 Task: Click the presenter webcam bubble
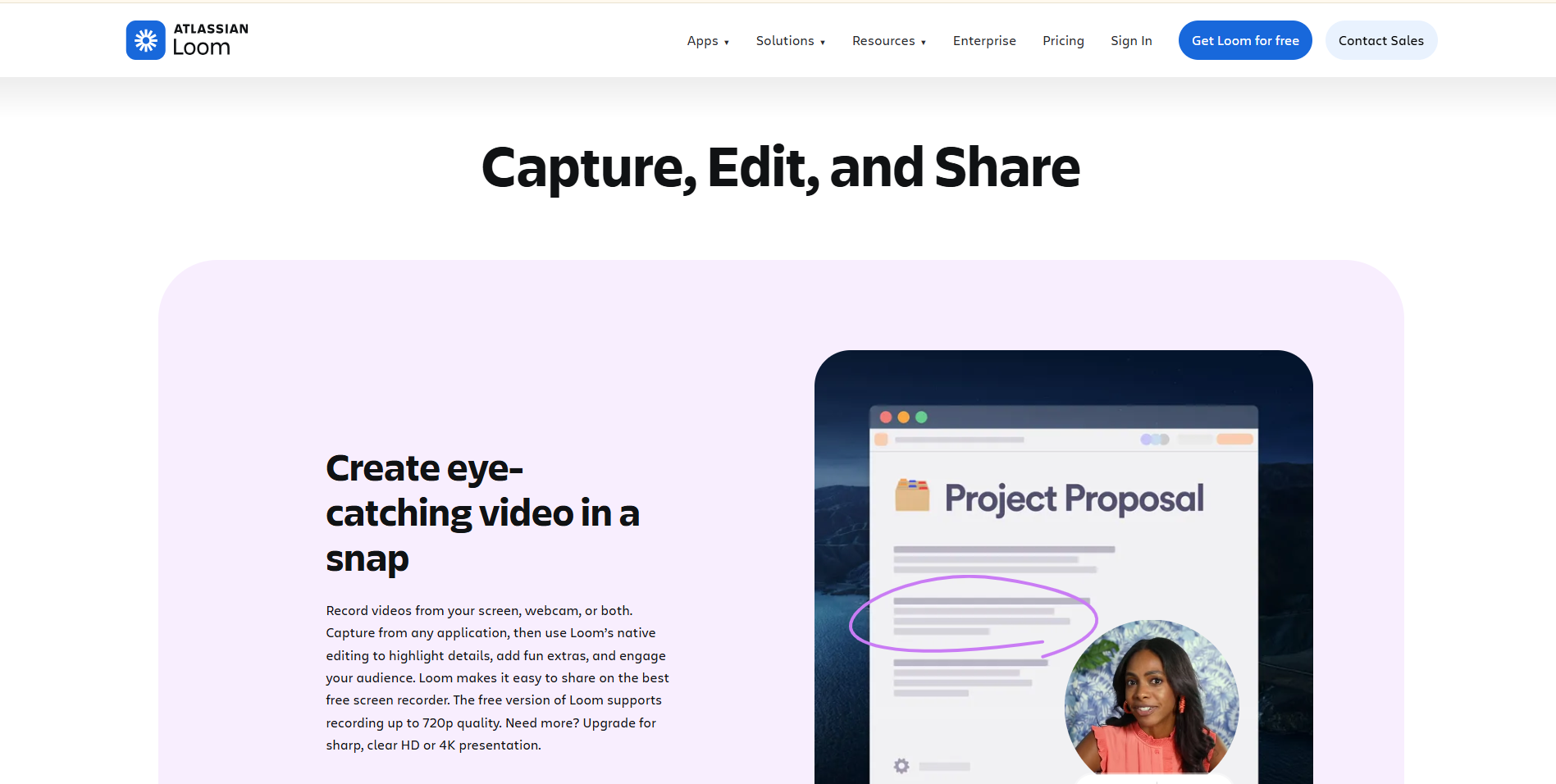[x=1152, y=697]
